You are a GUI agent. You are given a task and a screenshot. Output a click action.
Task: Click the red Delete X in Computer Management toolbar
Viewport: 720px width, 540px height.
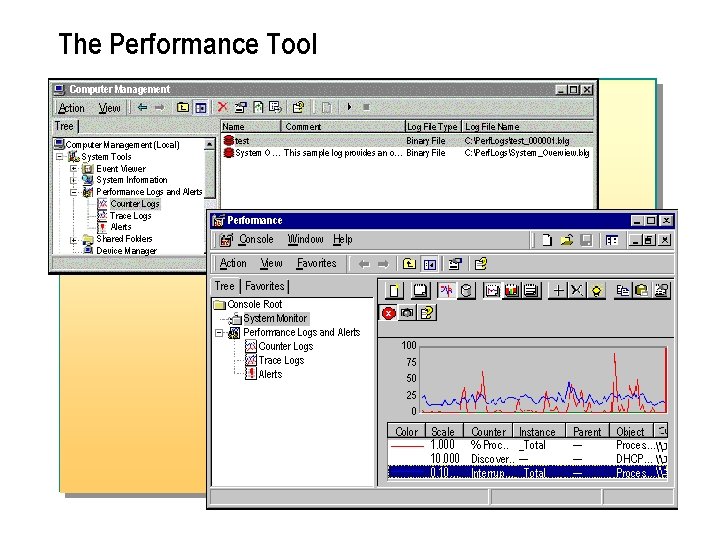pos(223,107)
